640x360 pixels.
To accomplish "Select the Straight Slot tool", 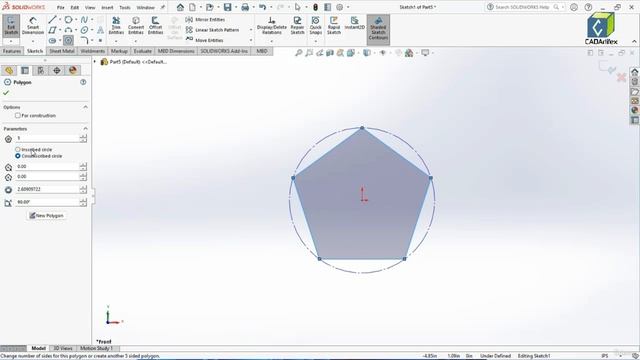I will click(52, 40).
